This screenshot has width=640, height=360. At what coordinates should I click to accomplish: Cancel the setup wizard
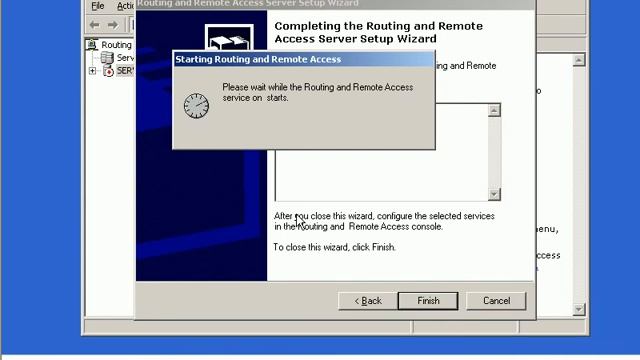tap(496, 301)
